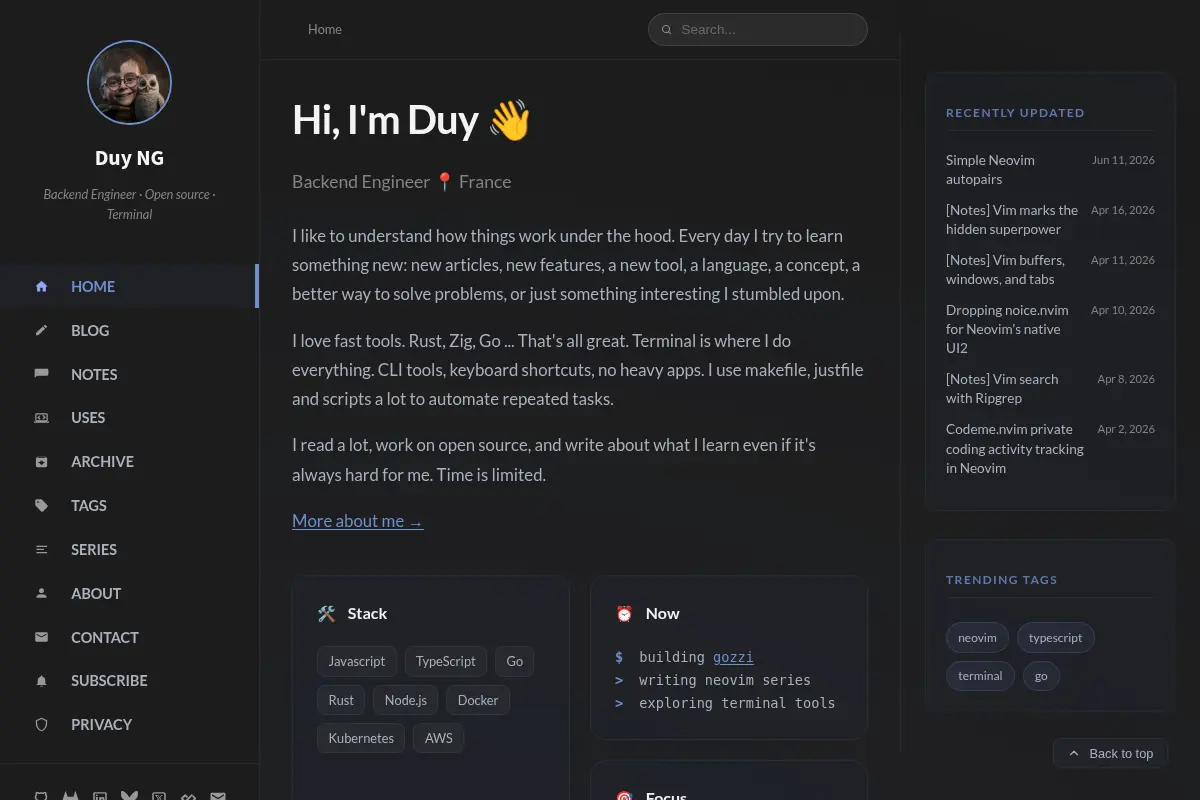Click the Home breadcrumb in top bar
This screenshot has width=1200, height=800.
(325, 29)
